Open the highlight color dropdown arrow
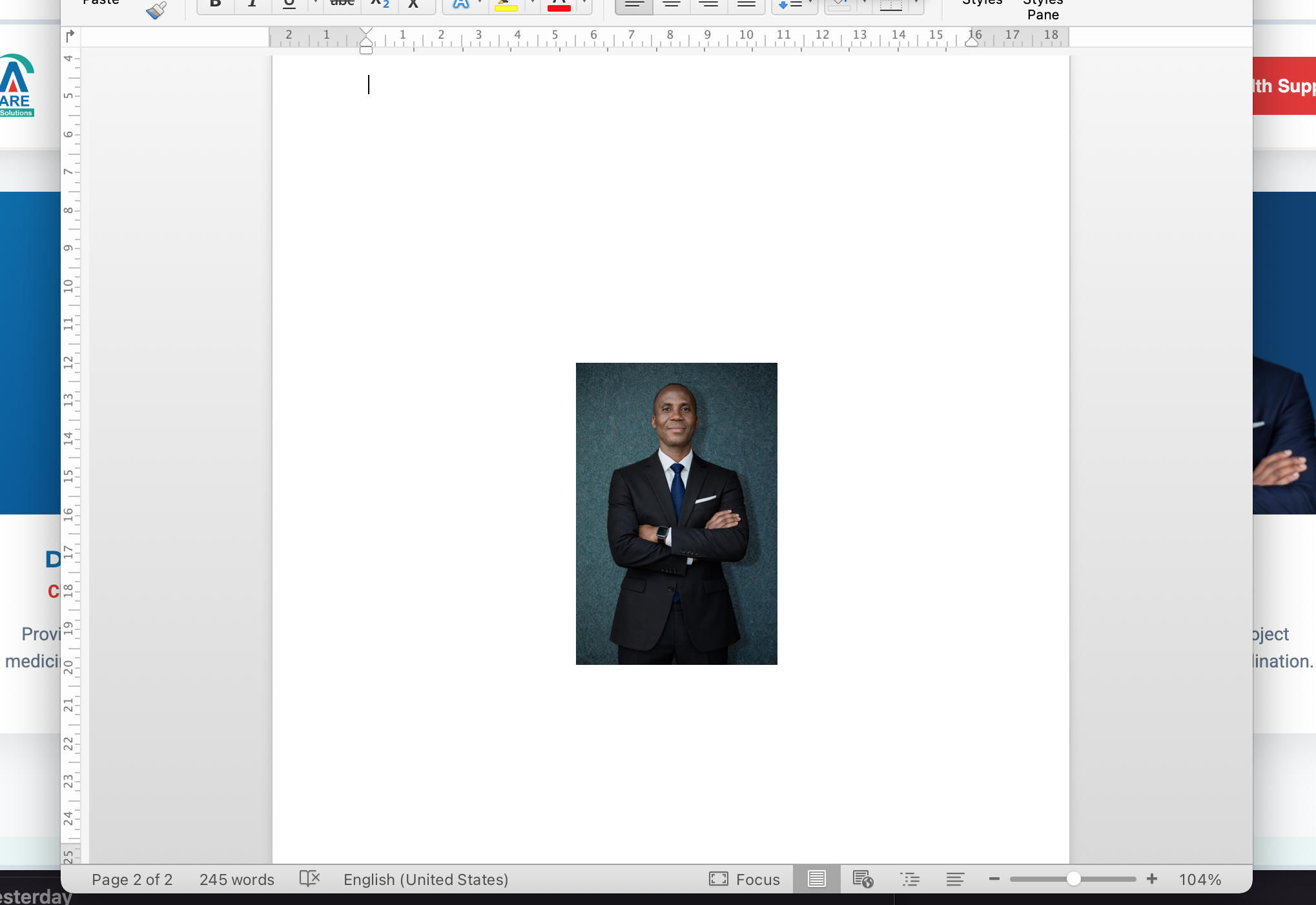 click(531, 4)
